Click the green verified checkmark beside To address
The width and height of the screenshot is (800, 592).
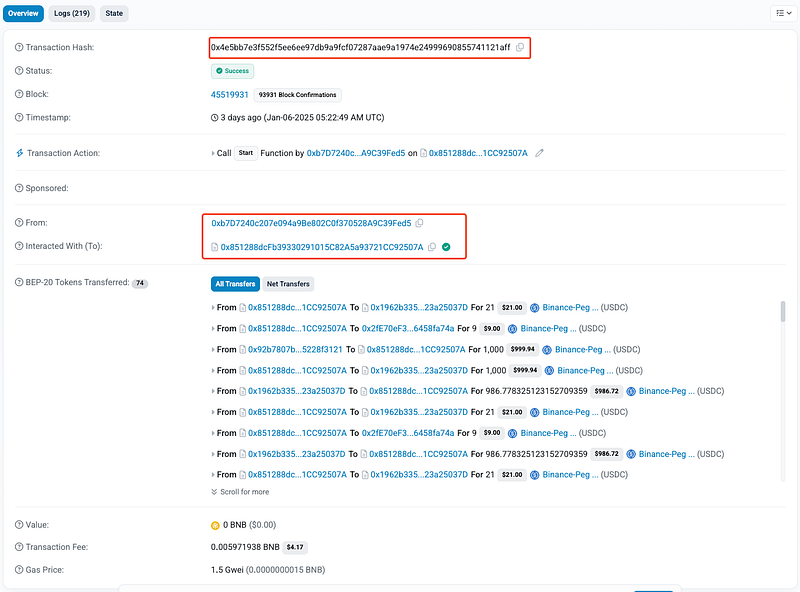tap(446, 247)
